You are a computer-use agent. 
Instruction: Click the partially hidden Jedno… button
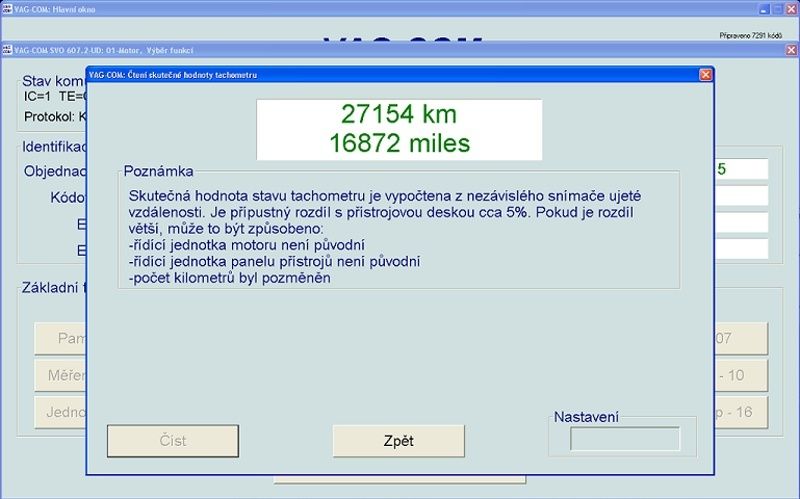pyautogui.click(x=60, y=411)
